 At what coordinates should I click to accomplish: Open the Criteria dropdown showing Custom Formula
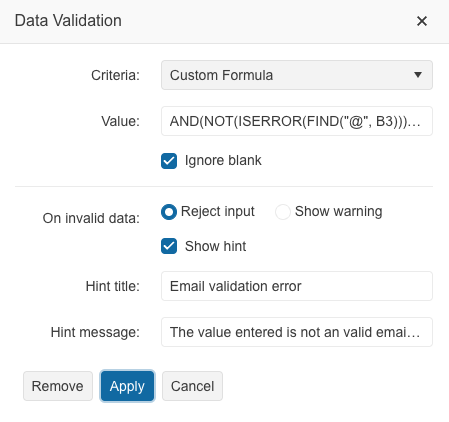[297, 75]
